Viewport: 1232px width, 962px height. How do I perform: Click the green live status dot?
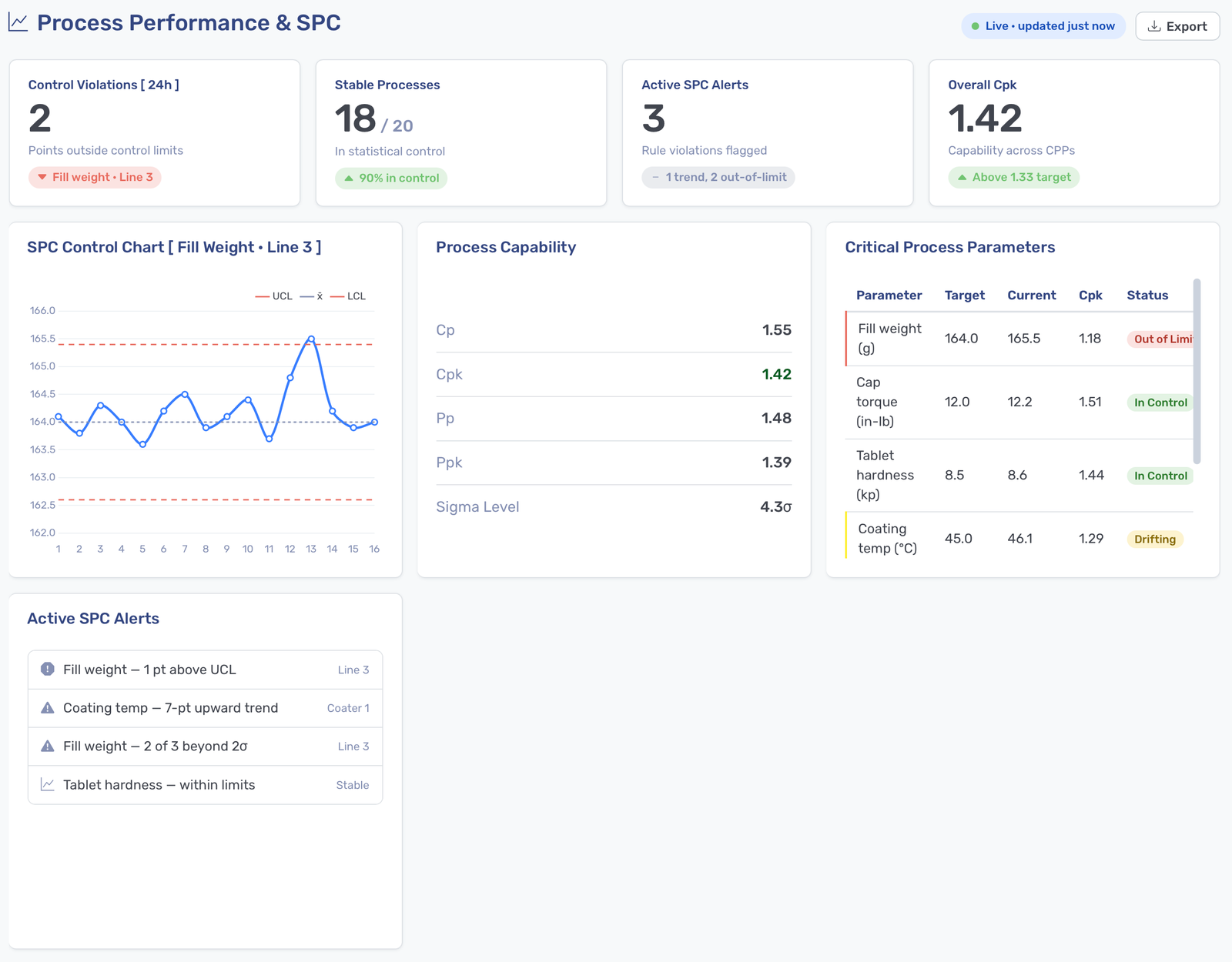[976, 26]
